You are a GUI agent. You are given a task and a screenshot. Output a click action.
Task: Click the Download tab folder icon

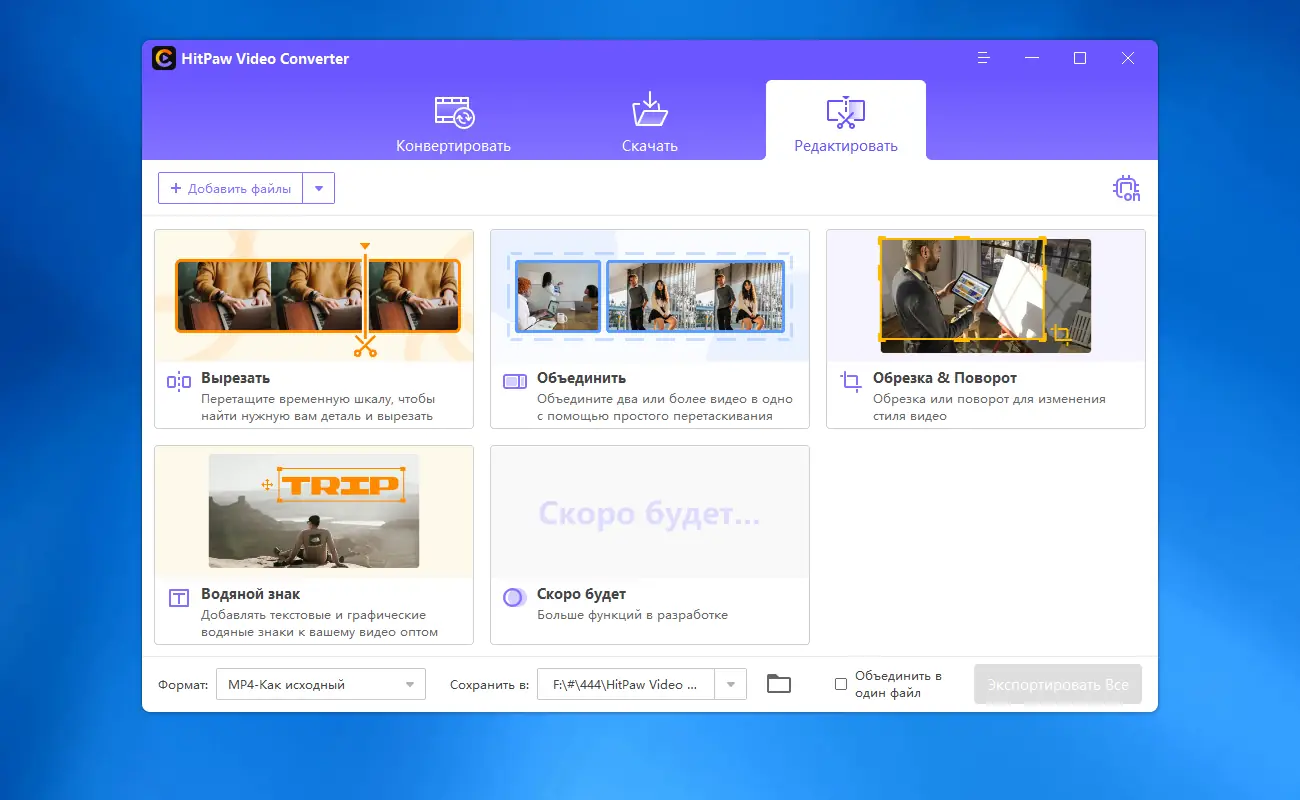pos(650,110)
